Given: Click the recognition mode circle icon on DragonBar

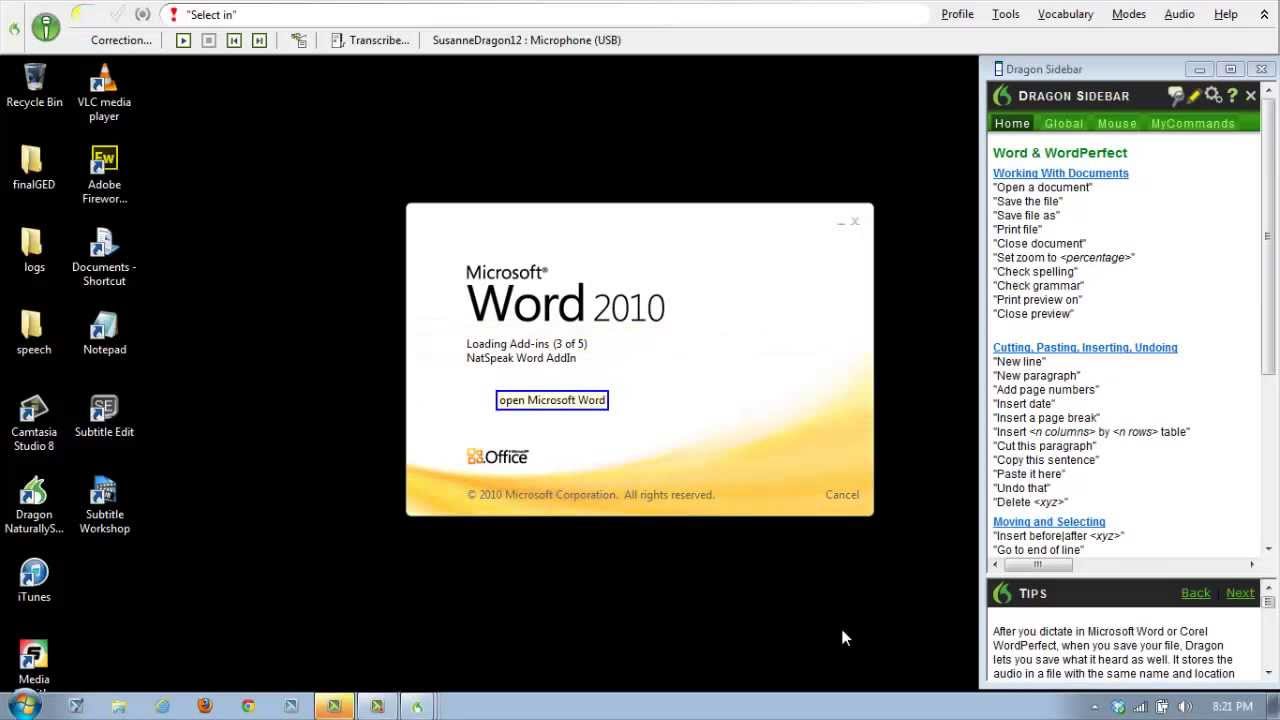Looking at the screenshot, I should 143,14.
